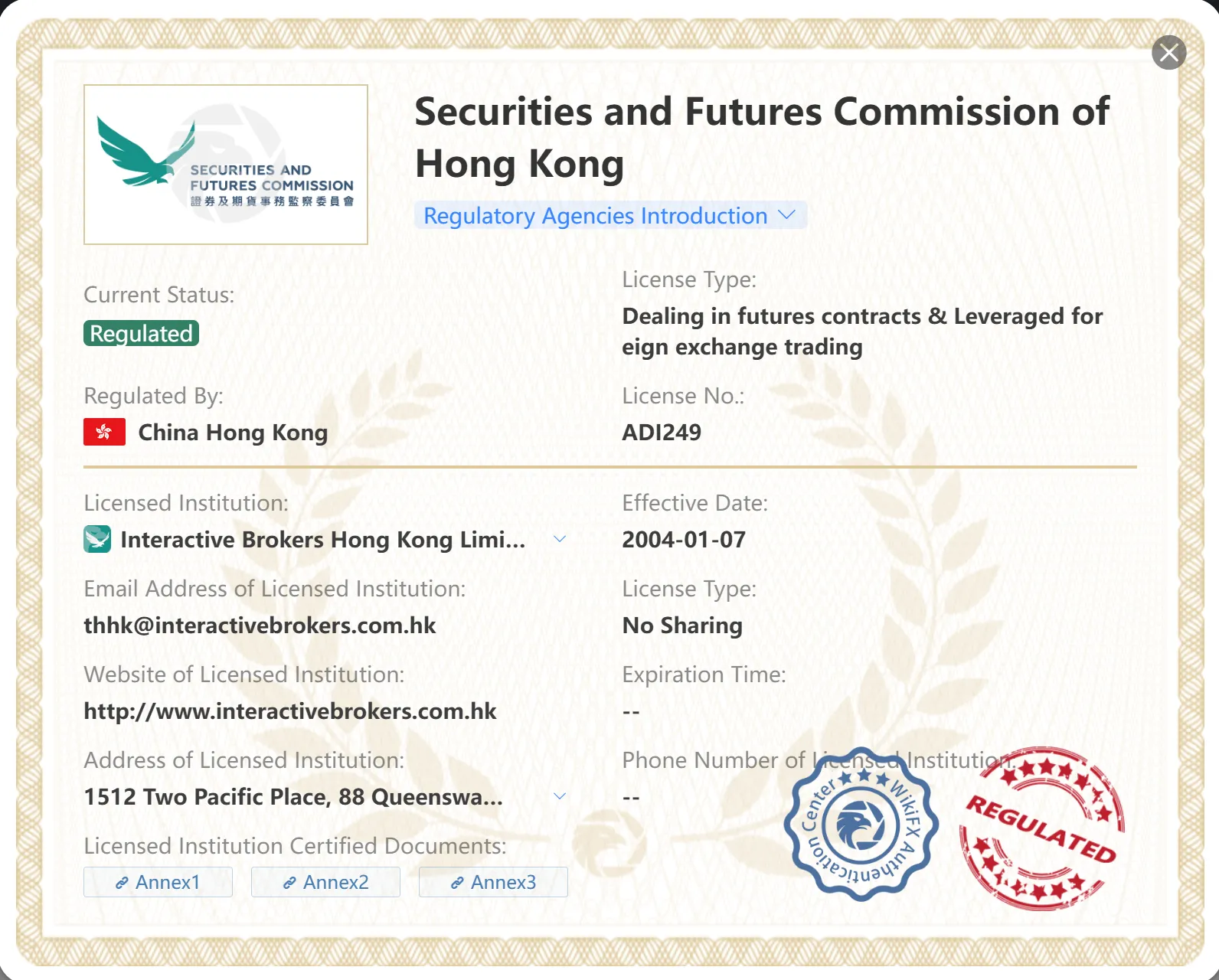Click the SFC eagle logo image
This screenshot has width=1219, height=980.
(x=226, y=165)
